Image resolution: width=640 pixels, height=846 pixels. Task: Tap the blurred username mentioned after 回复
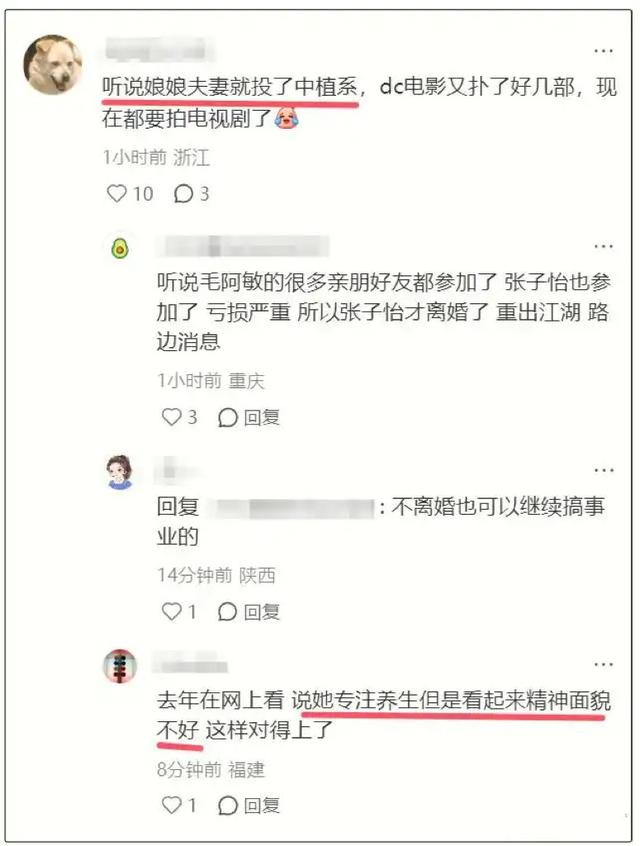[291, 508]
